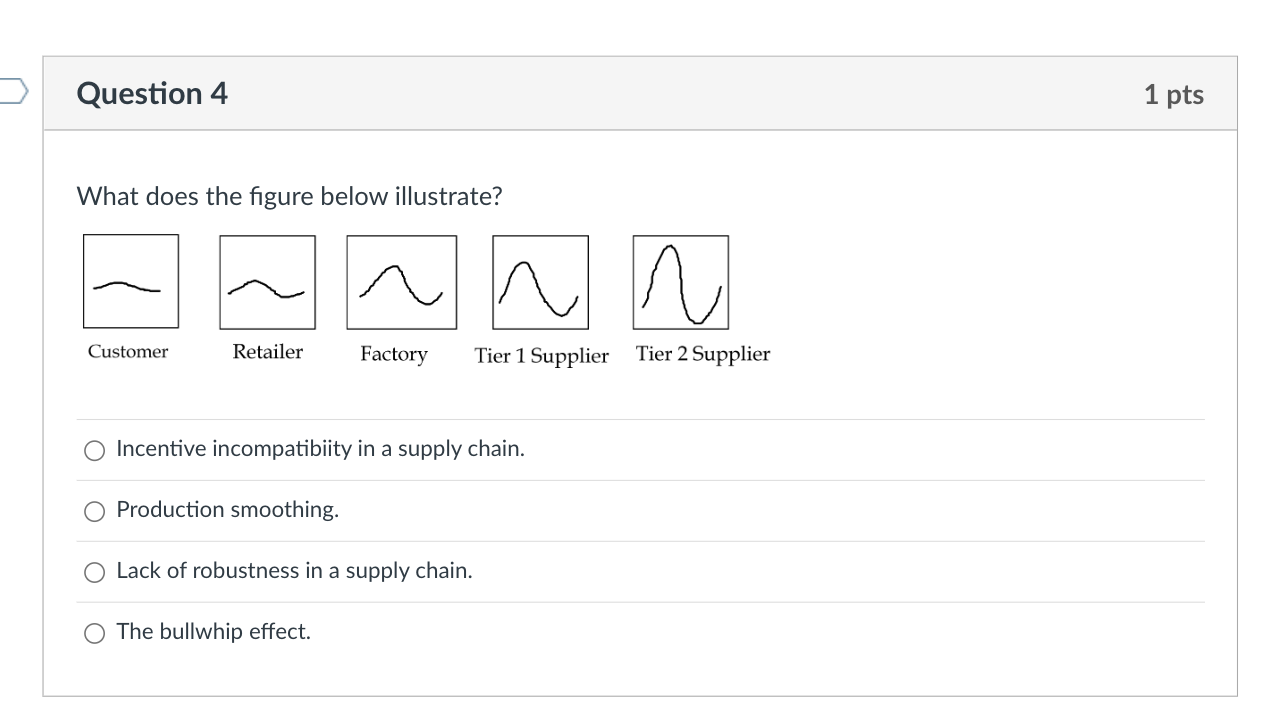
Task: Click the 'Question 4' heading
Action: coord(152,94)
